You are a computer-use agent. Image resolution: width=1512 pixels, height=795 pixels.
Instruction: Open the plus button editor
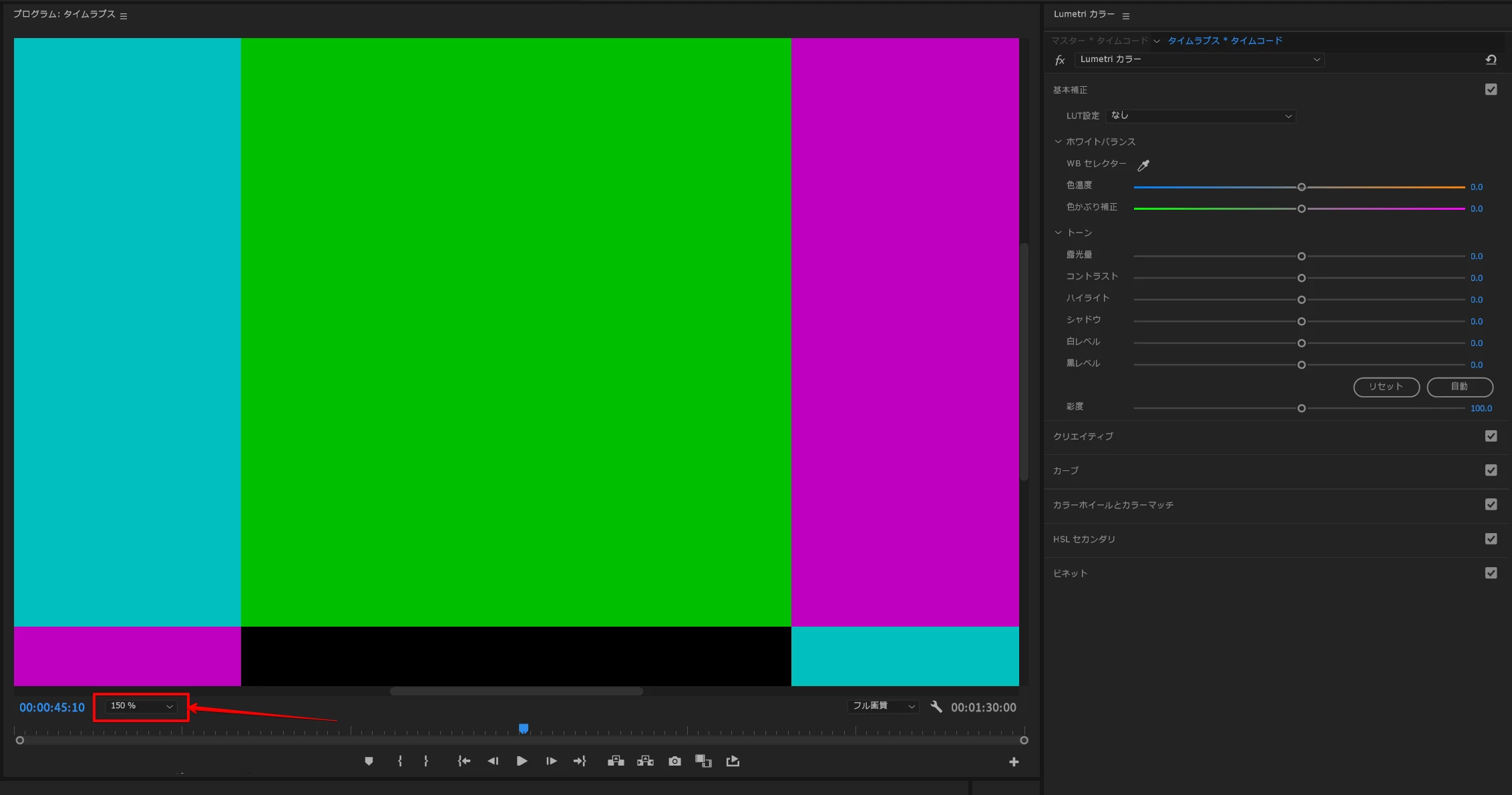(1013, 762)
